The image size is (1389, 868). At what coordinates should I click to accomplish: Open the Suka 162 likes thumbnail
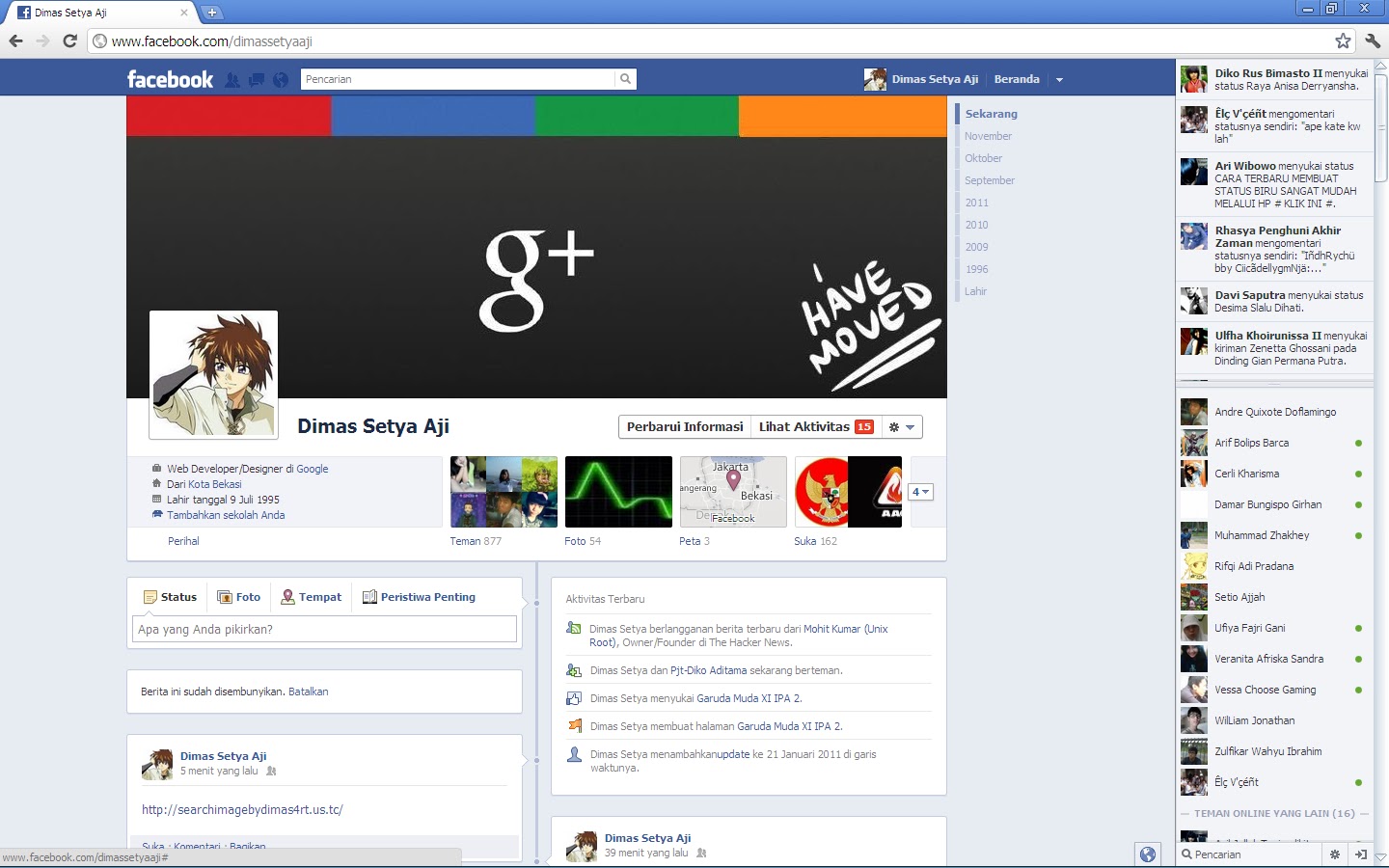click(848, 492)
